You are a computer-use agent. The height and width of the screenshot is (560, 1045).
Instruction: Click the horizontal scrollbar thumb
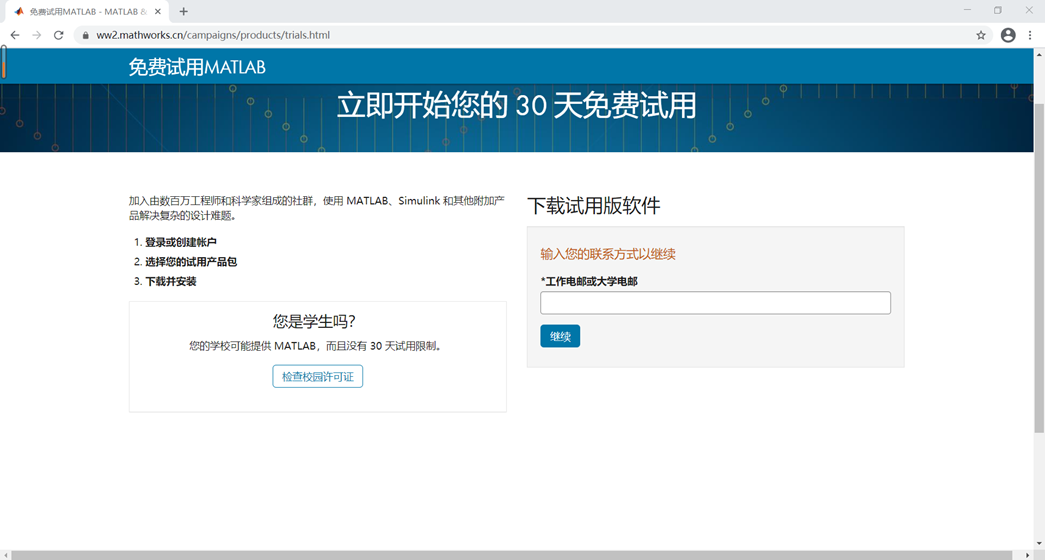pyautogui.click(x=512, y=555)
